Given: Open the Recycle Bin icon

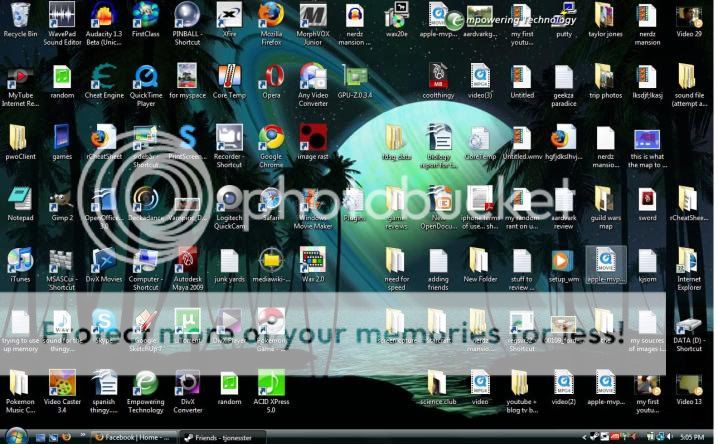Looking at the screenshot, I should pyautogui.click(x=20, y=16).
